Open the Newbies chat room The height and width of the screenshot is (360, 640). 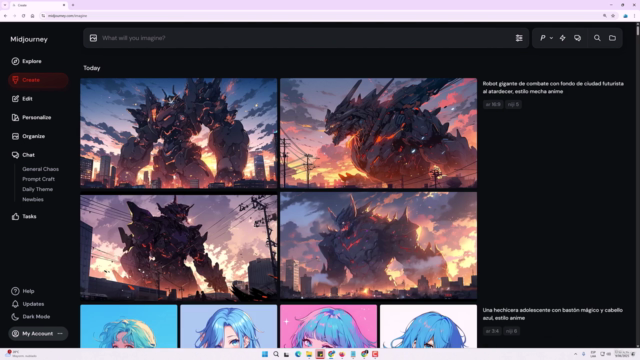[33, 200]
